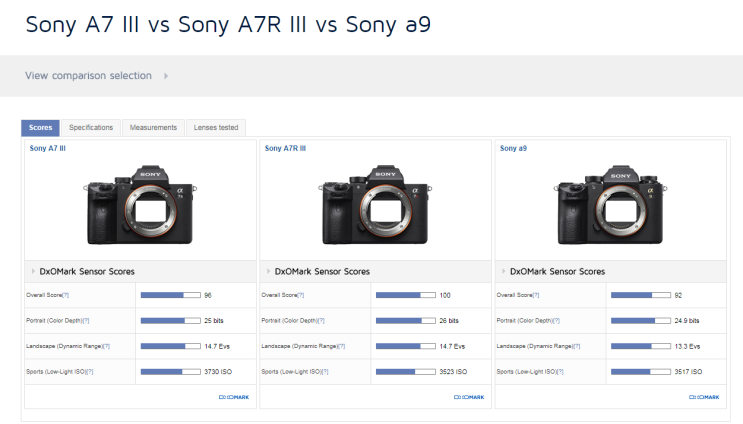The width and height of the screenshot is (743, 424).
Task: Expand the View comparison selection arrow
Action: pyautogui.click(x=166, y=76)
